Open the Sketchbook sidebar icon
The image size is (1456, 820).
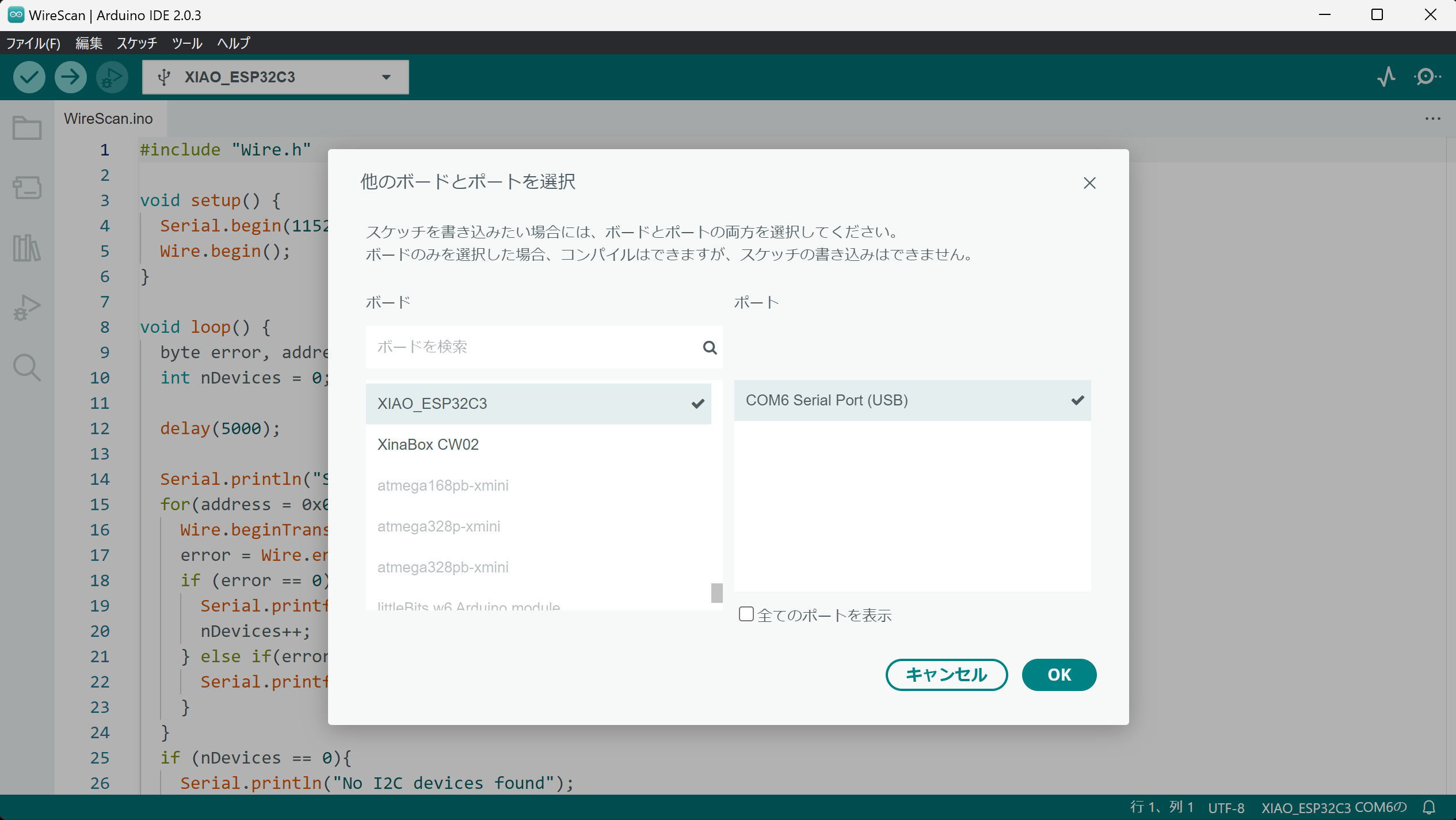(x=26, y=127)
